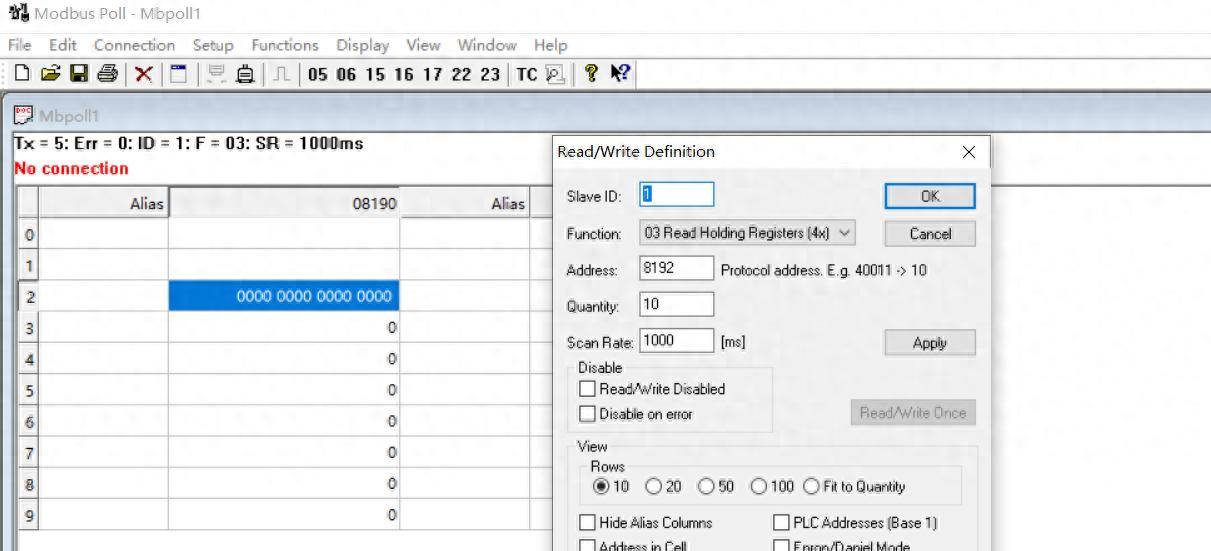Open the Functions menu
Image resolution: width=1211 pixels, height=551 pixels.
[x=284, y=45]
